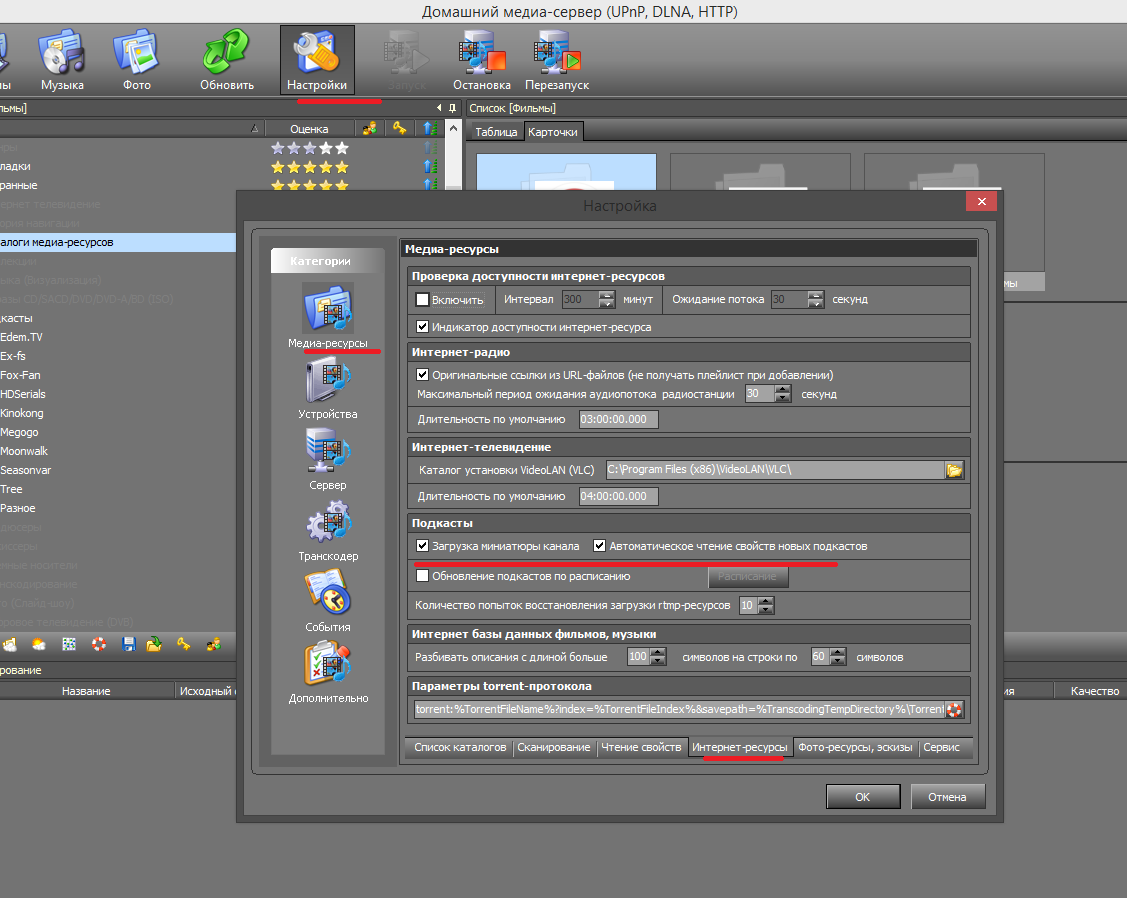Open the Фото-ресурсы, эскизы tab
This screenshot has height=898, width=1127.
[855, 747]
